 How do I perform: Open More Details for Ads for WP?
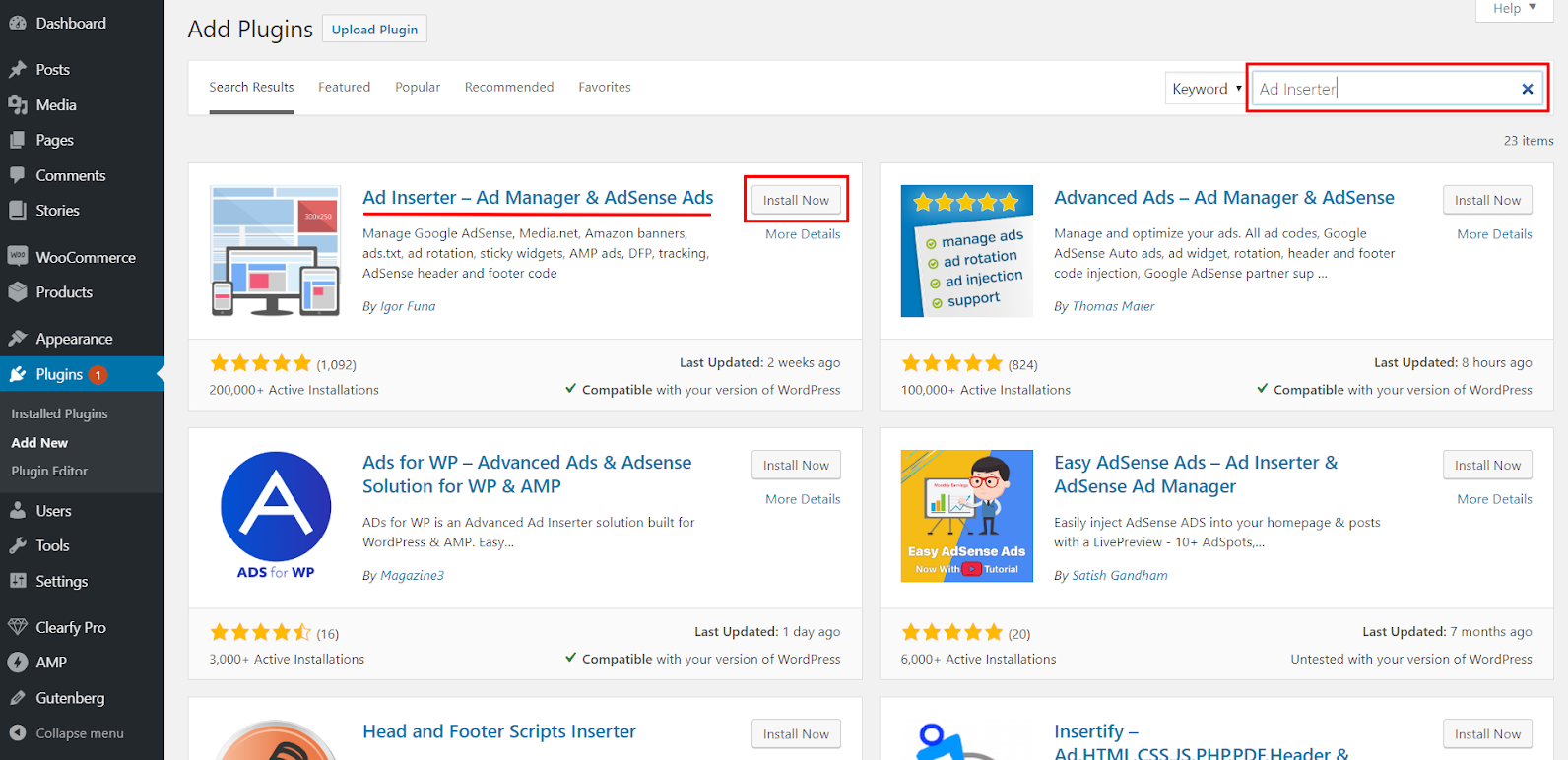pos(803,499)
